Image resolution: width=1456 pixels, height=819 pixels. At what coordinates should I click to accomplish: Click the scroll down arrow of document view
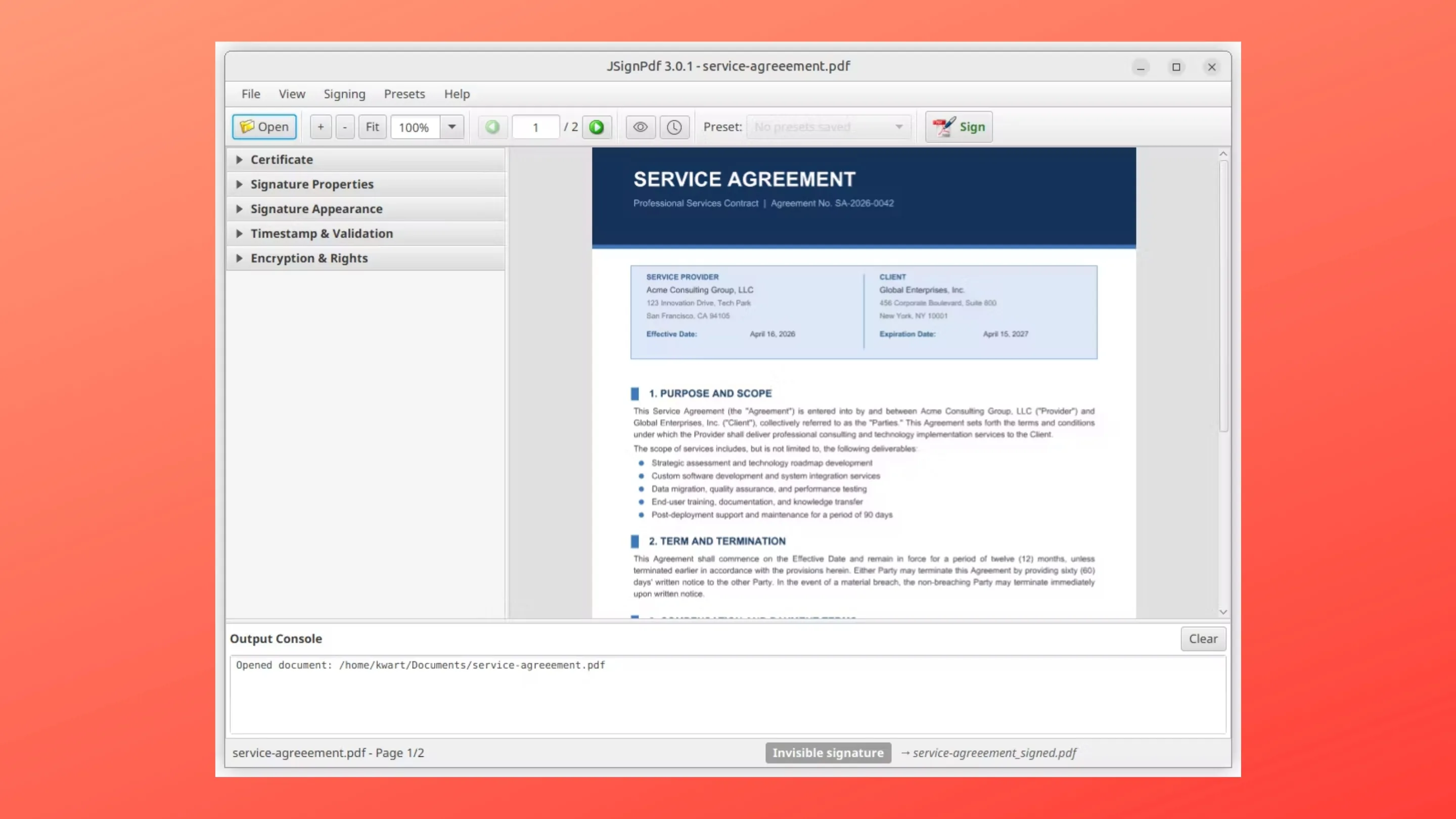click(x=1223, y=612)
